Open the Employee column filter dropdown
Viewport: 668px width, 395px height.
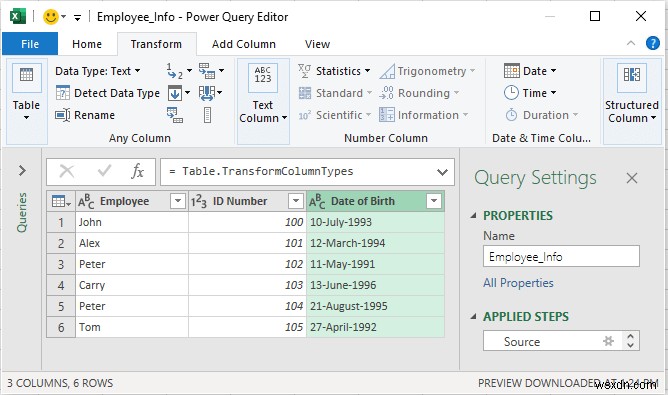178,201
